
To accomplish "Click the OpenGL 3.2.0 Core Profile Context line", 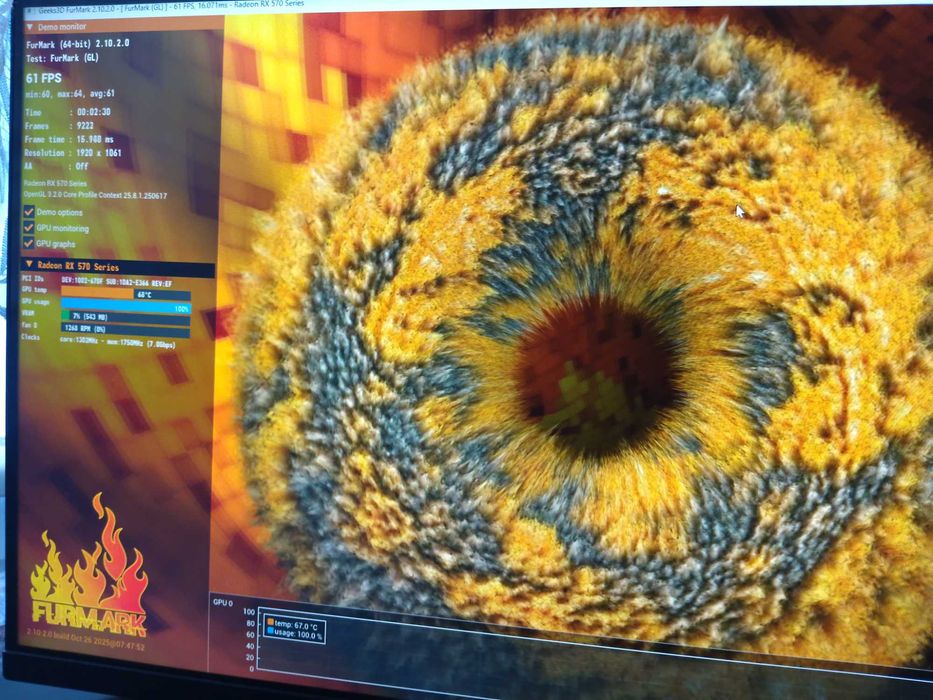I will [95, 195].
